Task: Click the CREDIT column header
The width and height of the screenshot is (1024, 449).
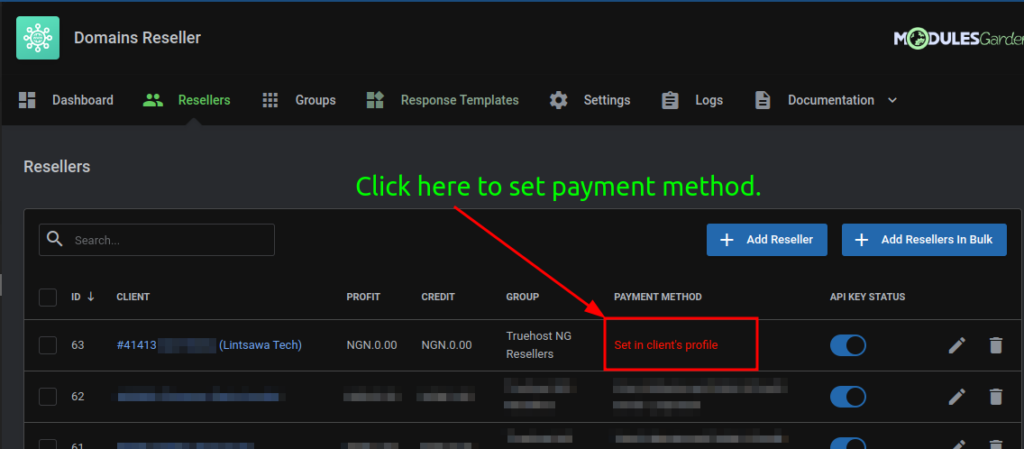Action: point(438,297)
